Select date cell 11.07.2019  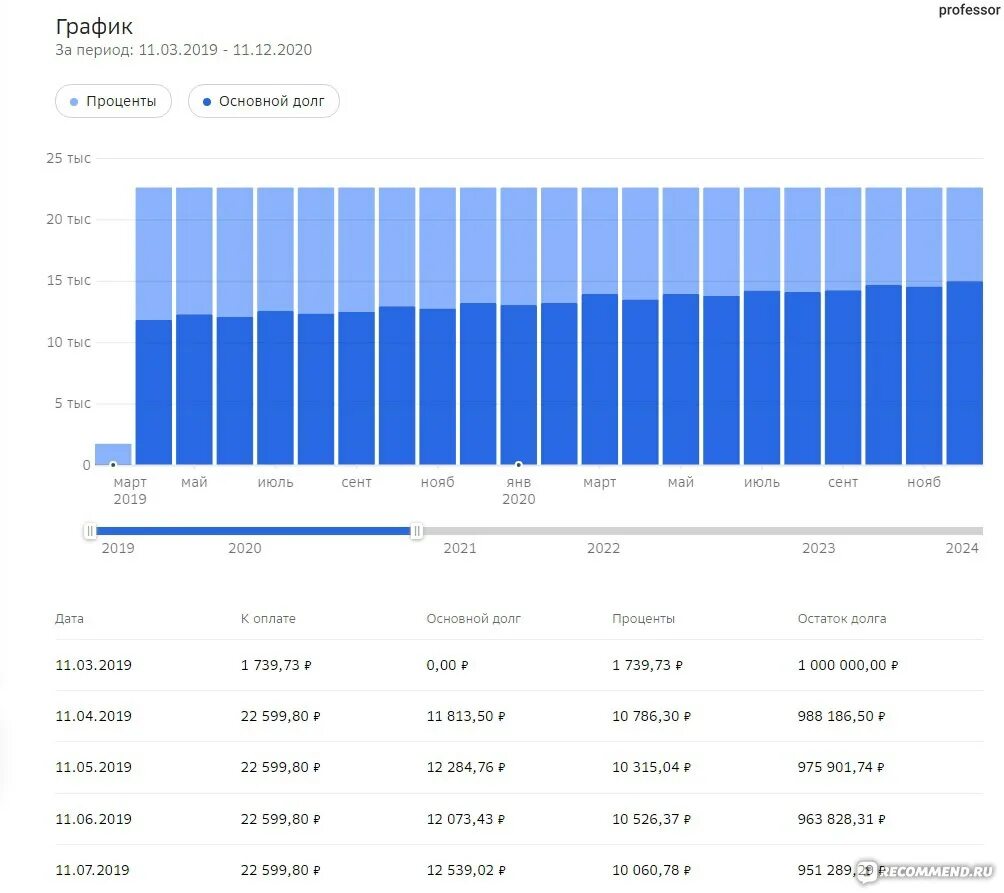point(93,870)
